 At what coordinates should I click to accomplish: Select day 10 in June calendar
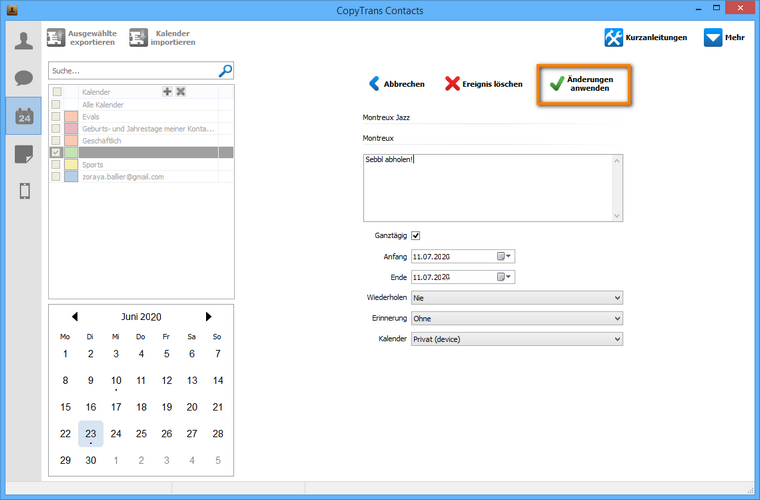[x=116, y=381]
